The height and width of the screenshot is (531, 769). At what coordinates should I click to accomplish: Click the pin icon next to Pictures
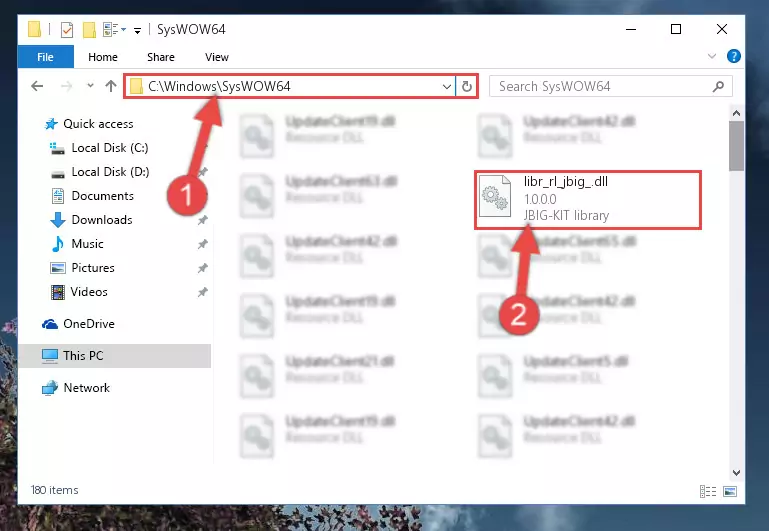point(202,268)
